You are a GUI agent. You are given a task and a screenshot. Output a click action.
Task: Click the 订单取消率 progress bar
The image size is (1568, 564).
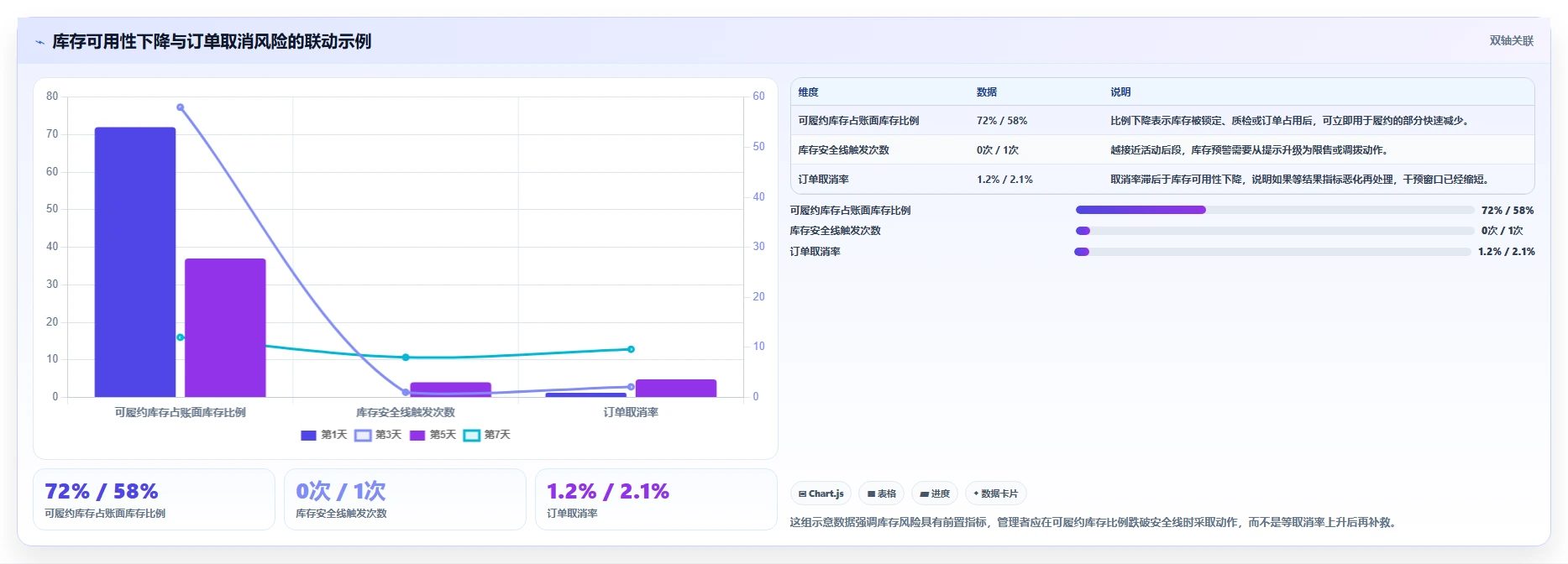pos(1274,252)
